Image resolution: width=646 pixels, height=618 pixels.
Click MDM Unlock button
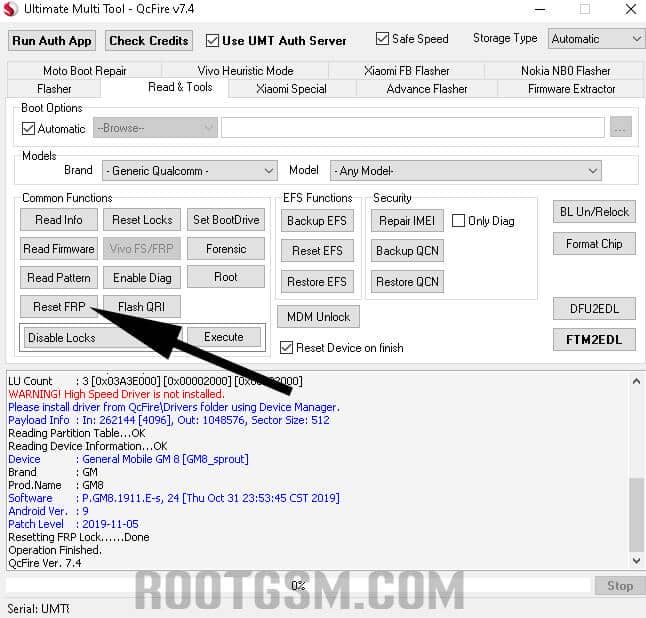pyautogui.click(x=318, y=317)
